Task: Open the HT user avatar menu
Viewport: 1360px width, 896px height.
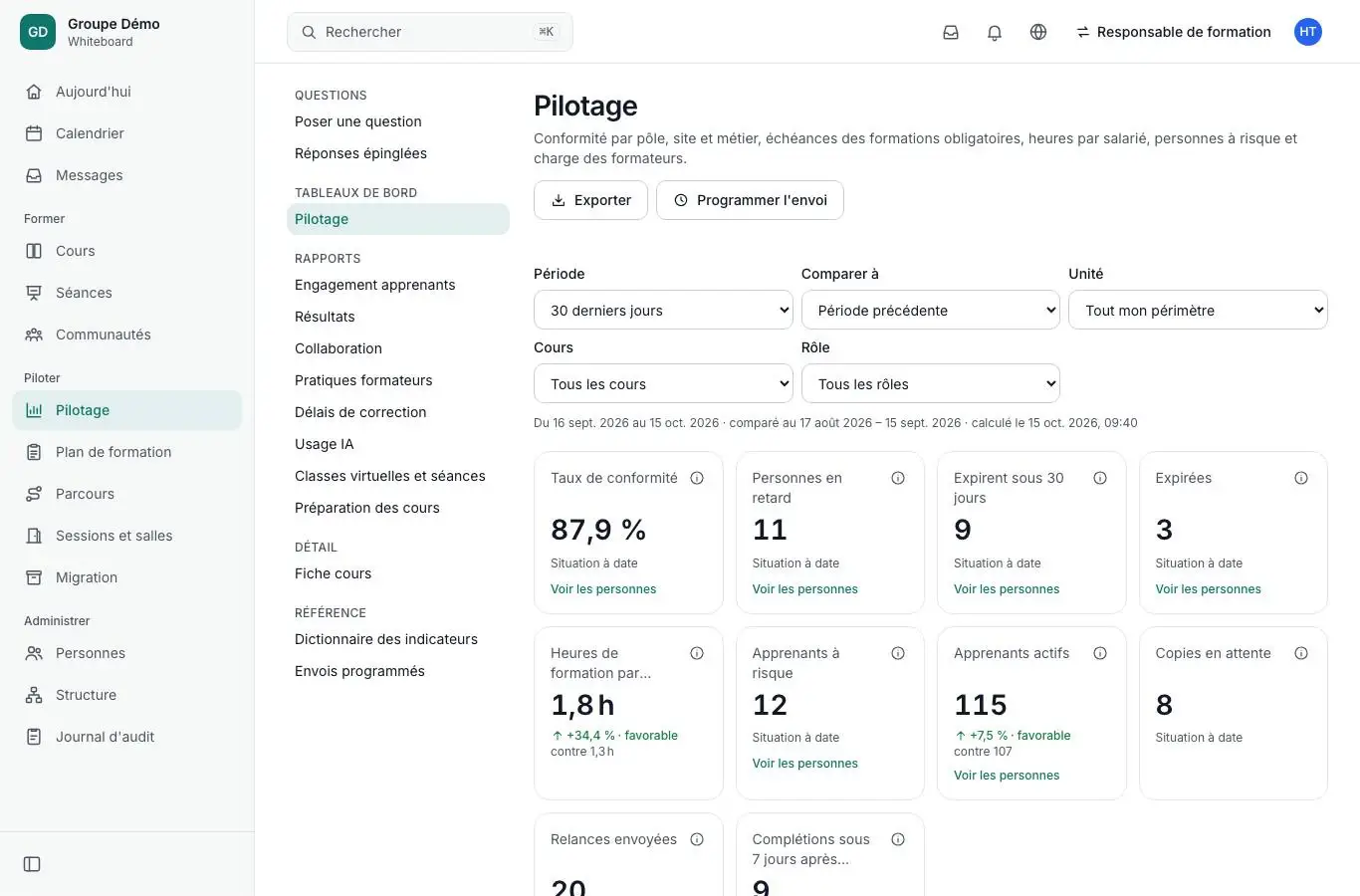Action: coord(1308,32)
